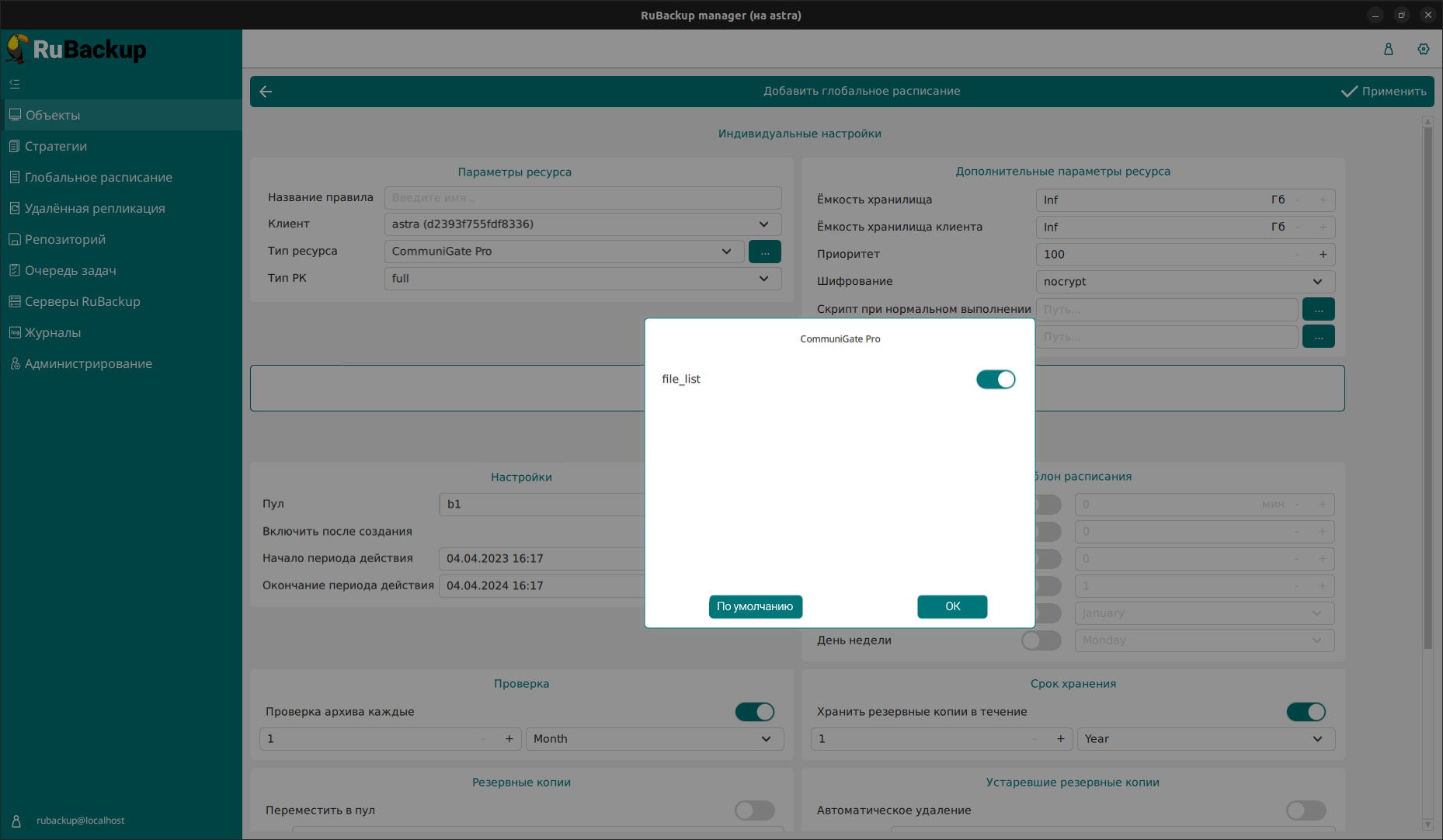Browse script path for normal execution
The width and height of the screenshot is (1443, 840).
coord(1318,309)
